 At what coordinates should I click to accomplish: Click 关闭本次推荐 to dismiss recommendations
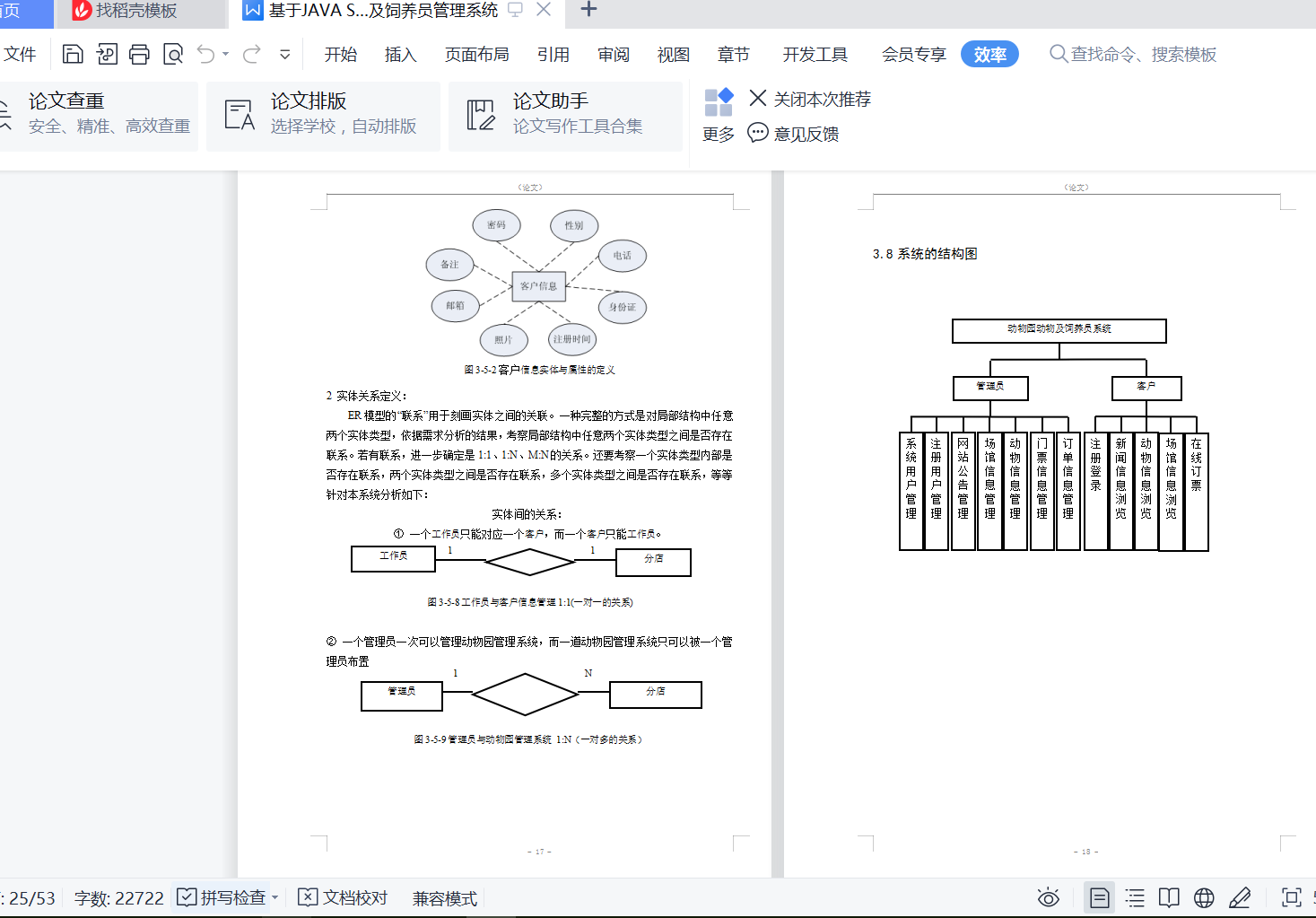coord(810,99)
